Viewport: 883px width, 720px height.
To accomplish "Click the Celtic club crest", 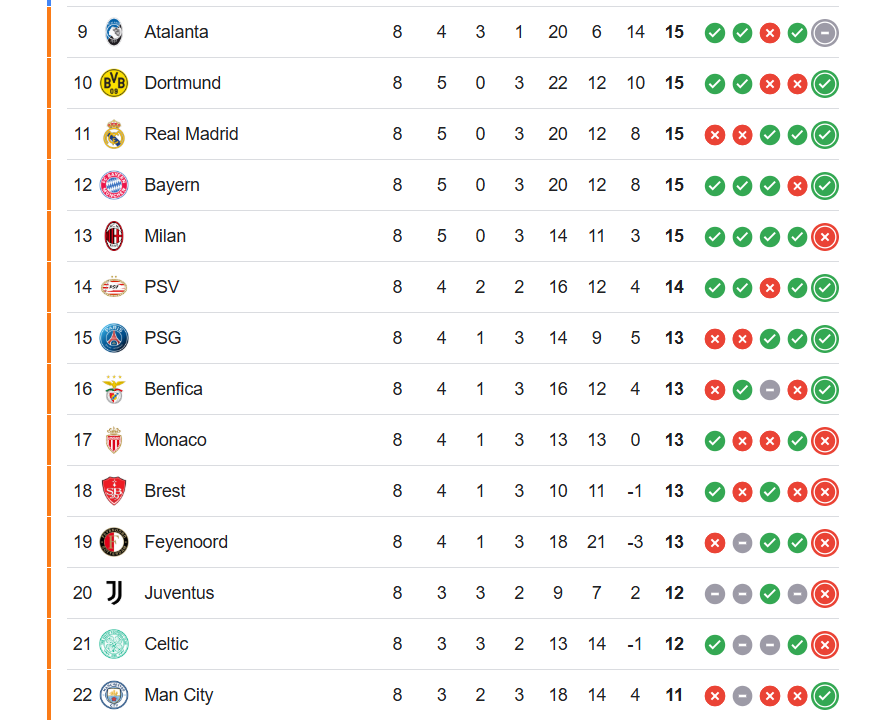I will pyautogui.click(x=114, y=644).
